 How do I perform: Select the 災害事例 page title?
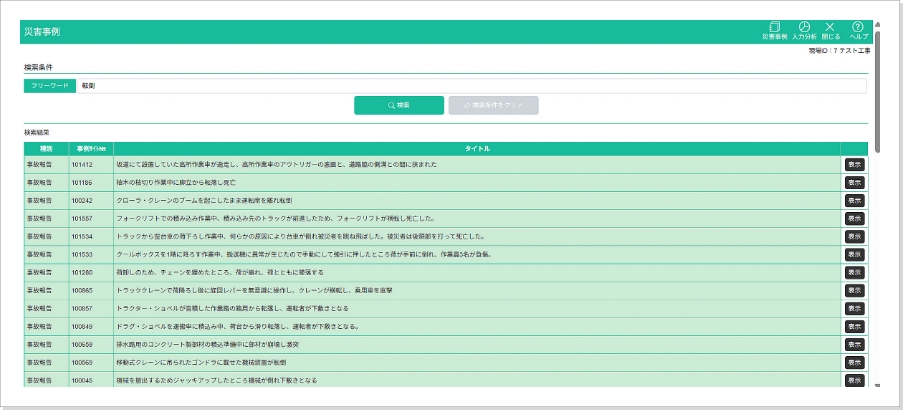click(42, 32)
